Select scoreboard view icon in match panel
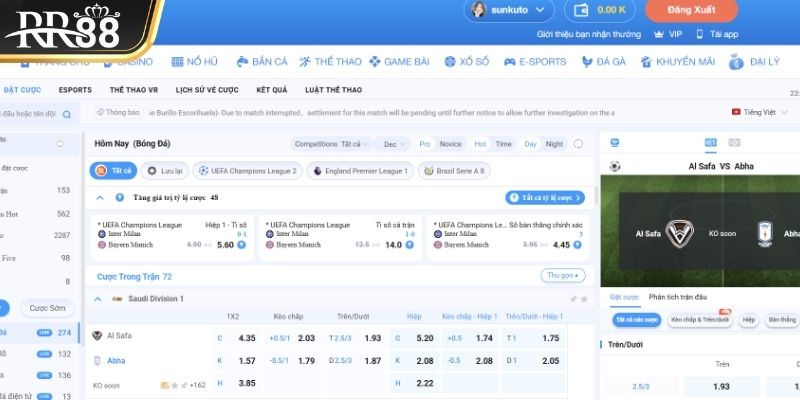Screen dimensions: 800x400 pyautogui.click(x=710, y=143)
